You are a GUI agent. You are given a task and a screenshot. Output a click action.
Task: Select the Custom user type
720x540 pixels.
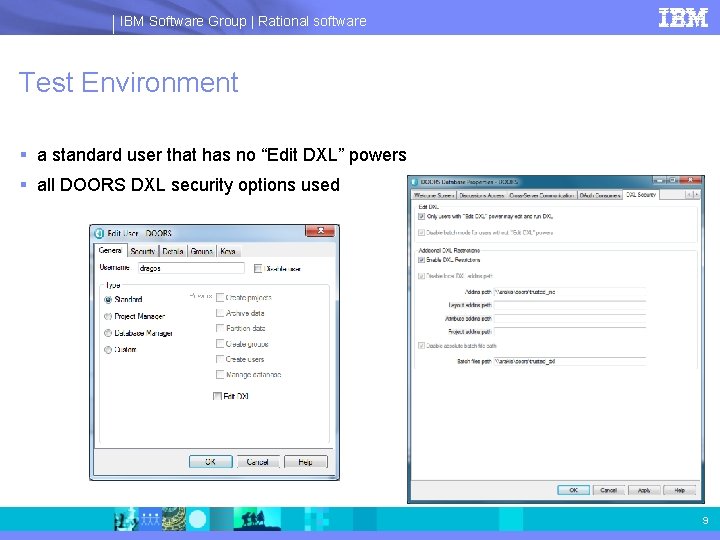[x=108, y=349]
